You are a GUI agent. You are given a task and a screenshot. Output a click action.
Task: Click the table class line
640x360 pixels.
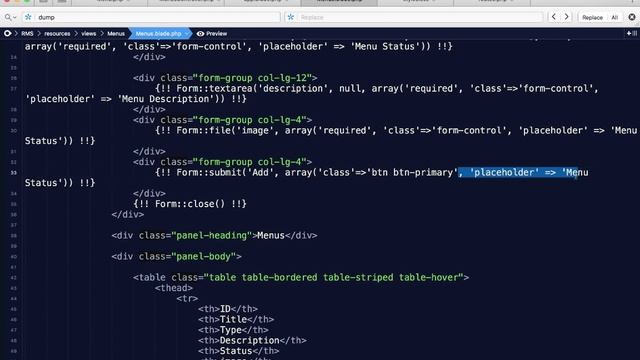[x=301, y=278]
